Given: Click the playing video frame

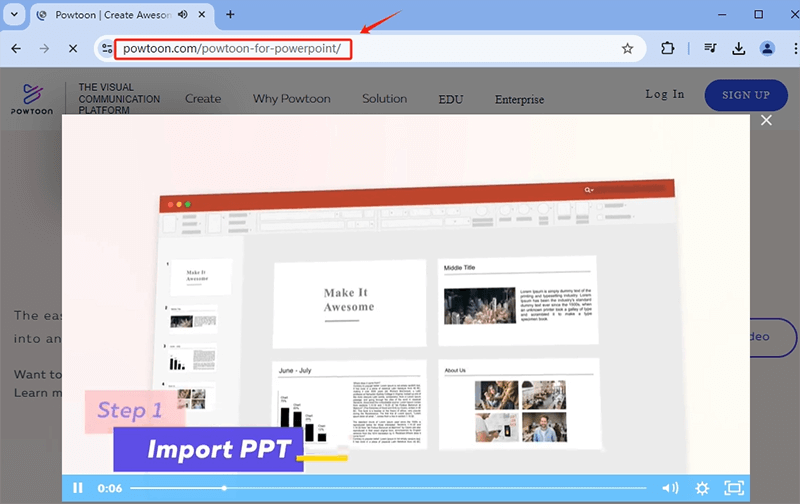Looking at the screenshot, I should click(406, 294).
